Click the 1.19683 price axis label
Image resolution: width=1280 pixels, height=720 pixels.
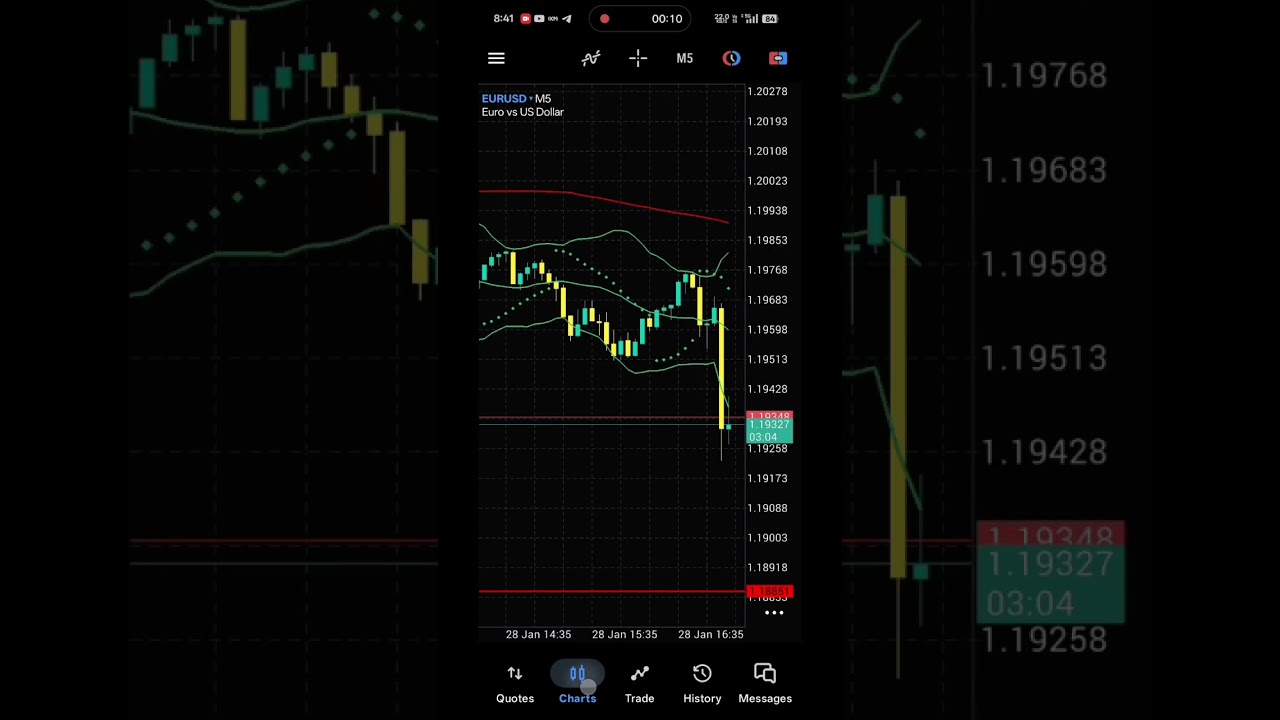768,300
